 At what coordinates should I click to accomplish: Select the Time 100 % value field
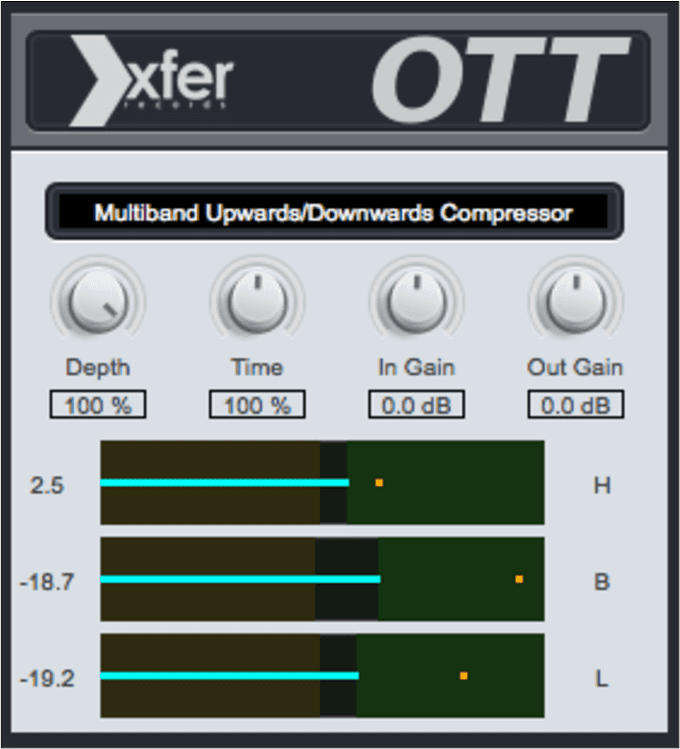[x=257, y=405]
